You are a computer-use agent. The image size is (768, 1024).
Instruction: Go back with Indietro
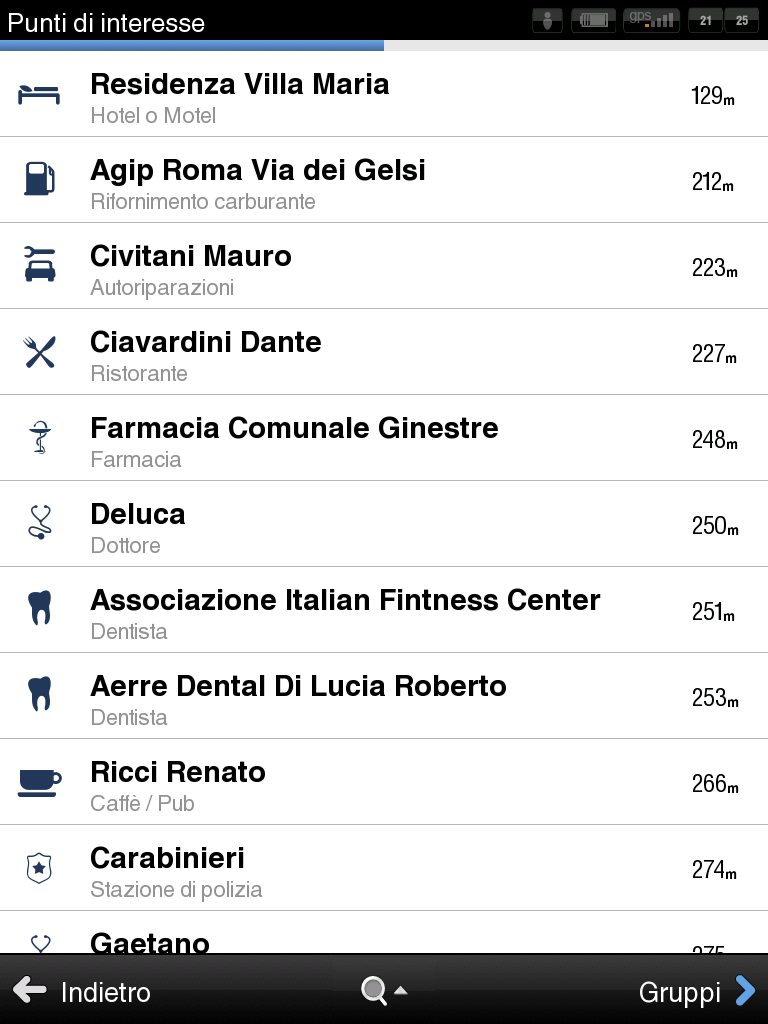click(x=82, y=991)
